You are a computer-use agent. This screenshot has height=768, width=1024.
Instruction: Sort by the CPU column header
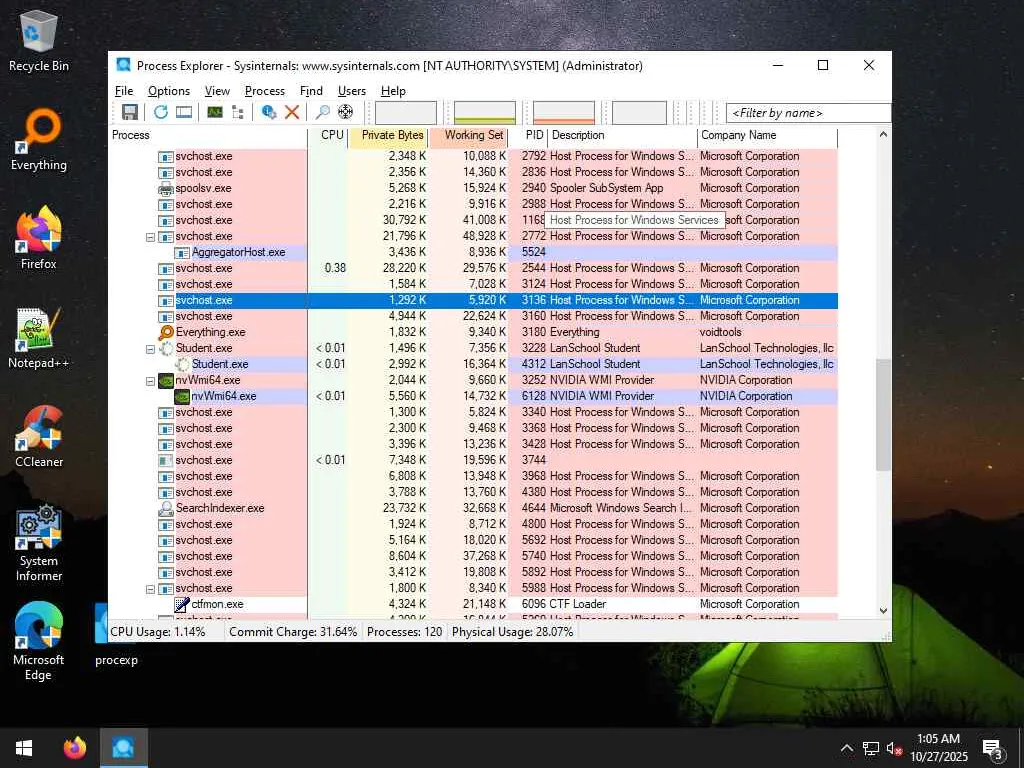click(328, 136)
